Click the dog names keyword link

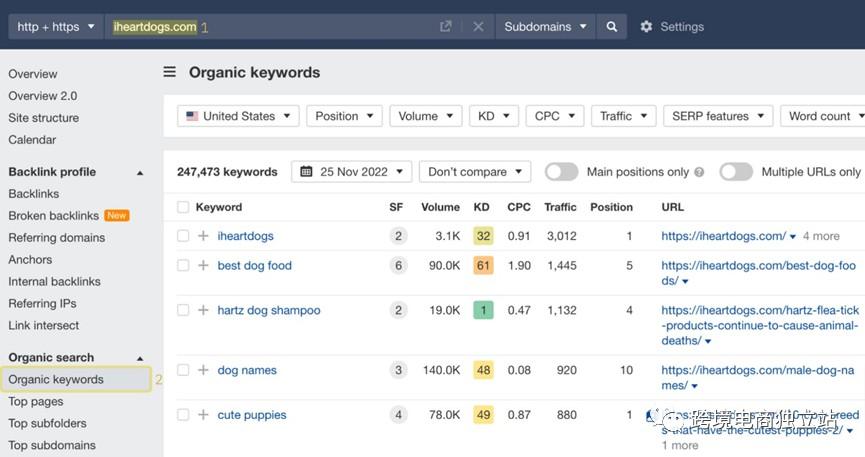coord(247,370)
